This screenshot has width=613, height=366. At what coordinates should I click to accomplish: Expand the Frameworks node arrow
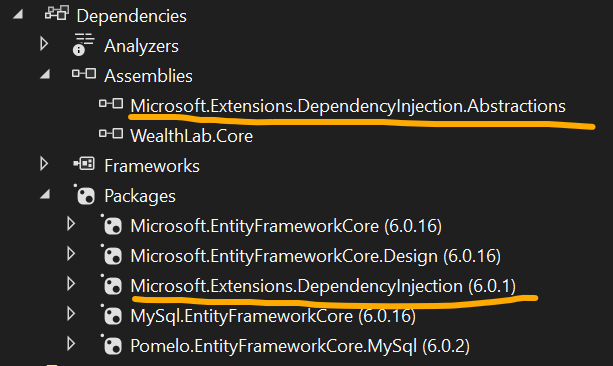44,164
